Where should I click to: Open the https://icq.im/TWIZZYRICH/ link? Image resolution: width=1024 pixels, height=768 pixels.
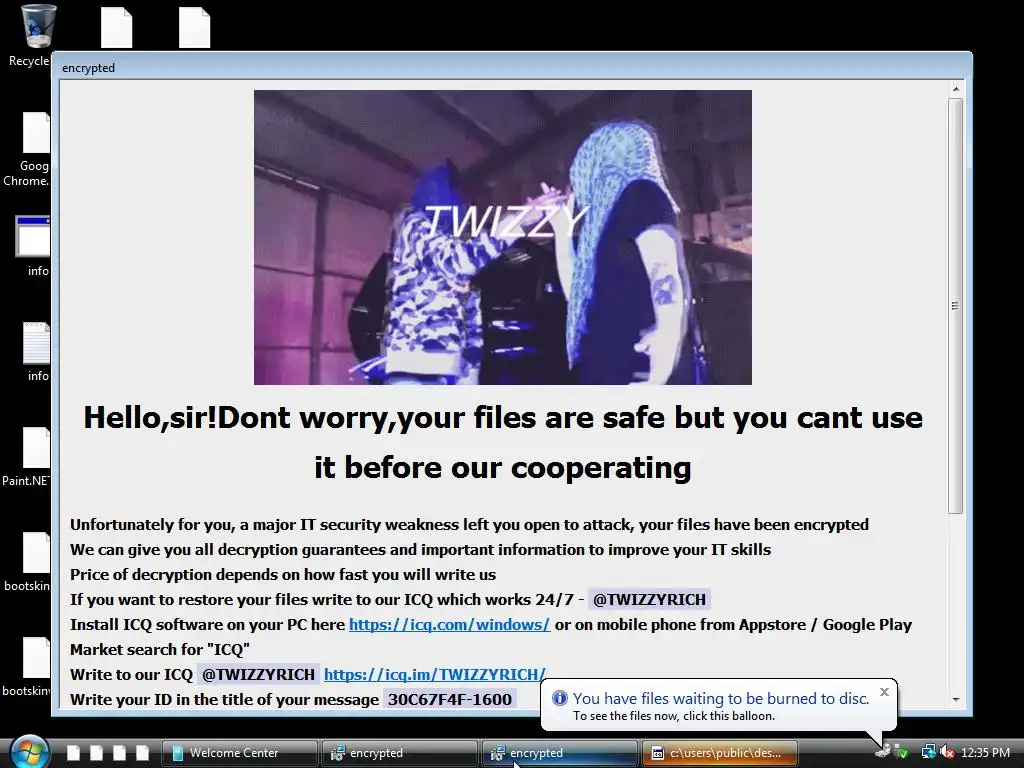(434, 674)
